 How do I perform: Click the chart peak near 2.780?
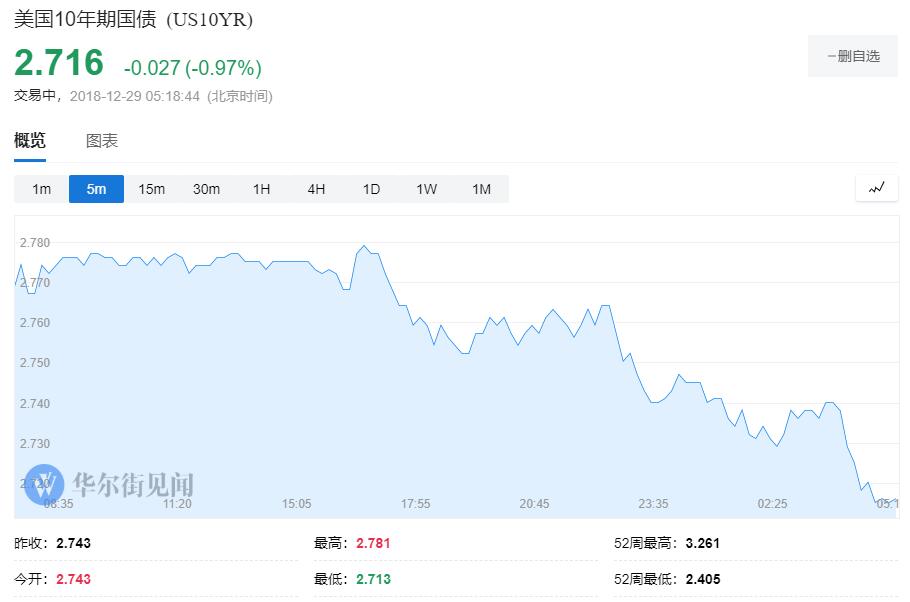(364, 246)
